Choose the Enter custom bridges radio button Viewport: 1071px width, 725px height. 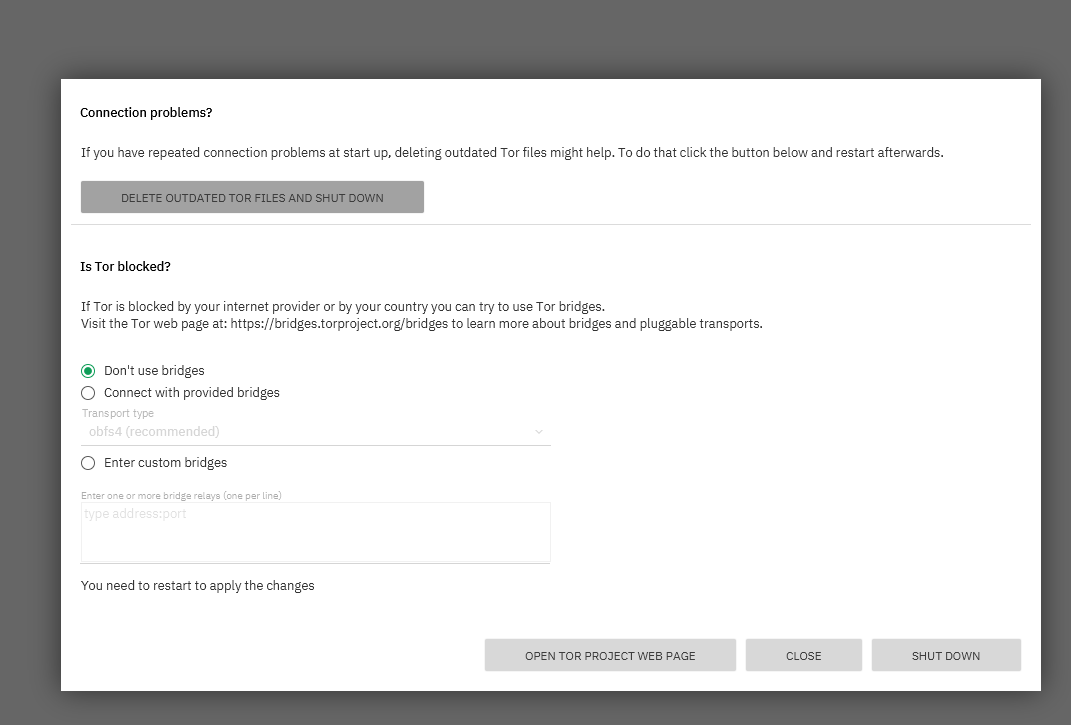(88, 463)
